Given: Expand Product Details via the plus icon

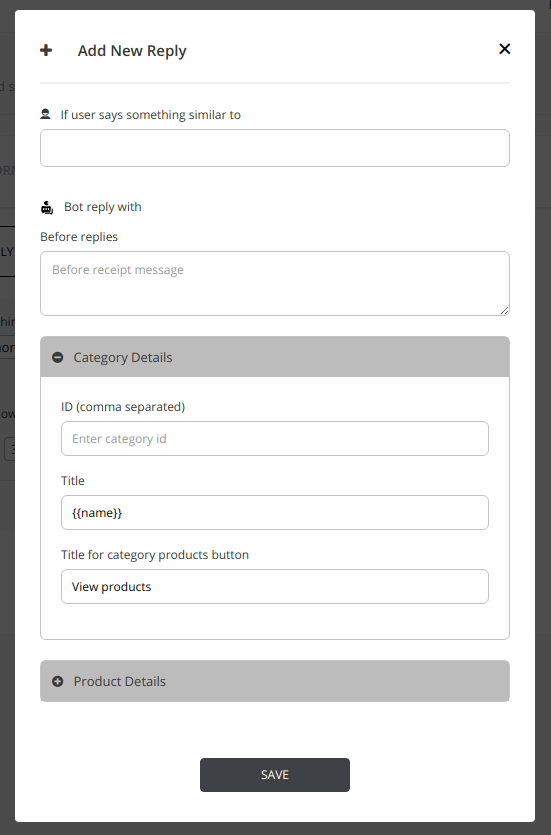Looking at the screenshot, I should [57, 681].
